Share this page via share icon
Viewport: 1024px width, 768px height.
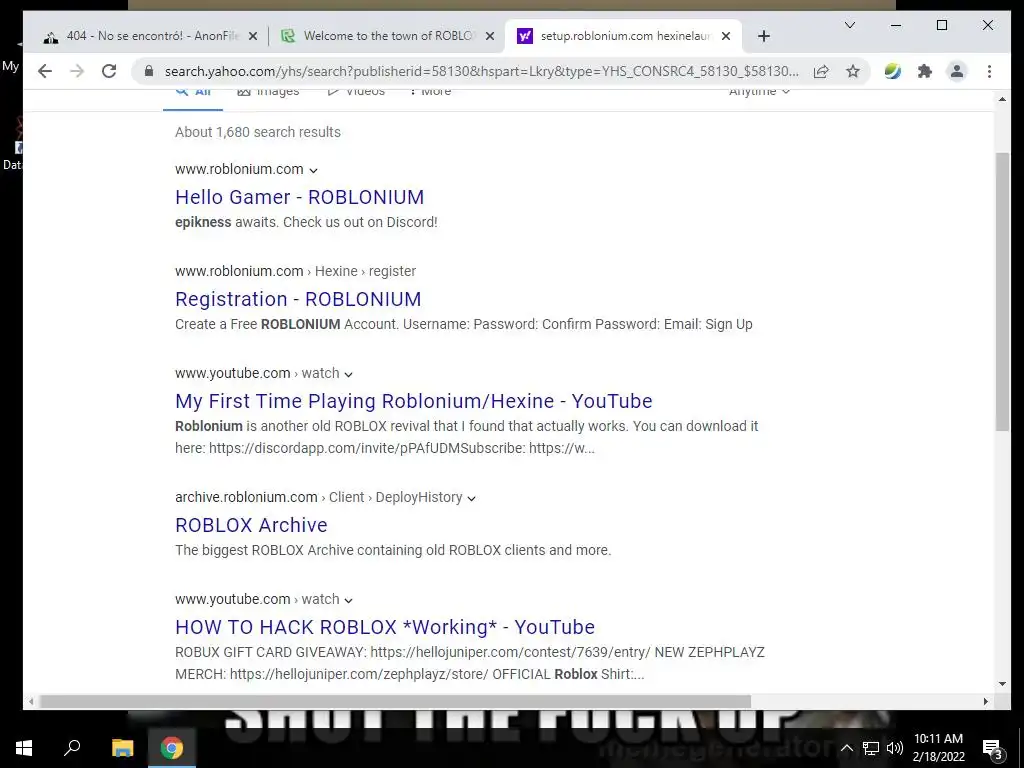822,71
